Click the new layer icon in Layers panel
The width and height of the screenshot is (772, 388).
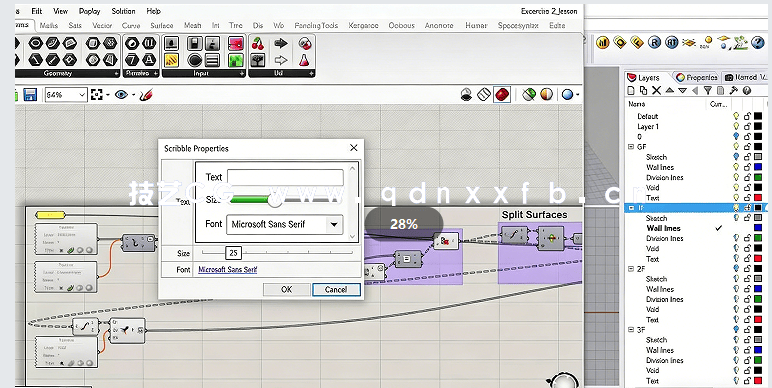[631, 90]
